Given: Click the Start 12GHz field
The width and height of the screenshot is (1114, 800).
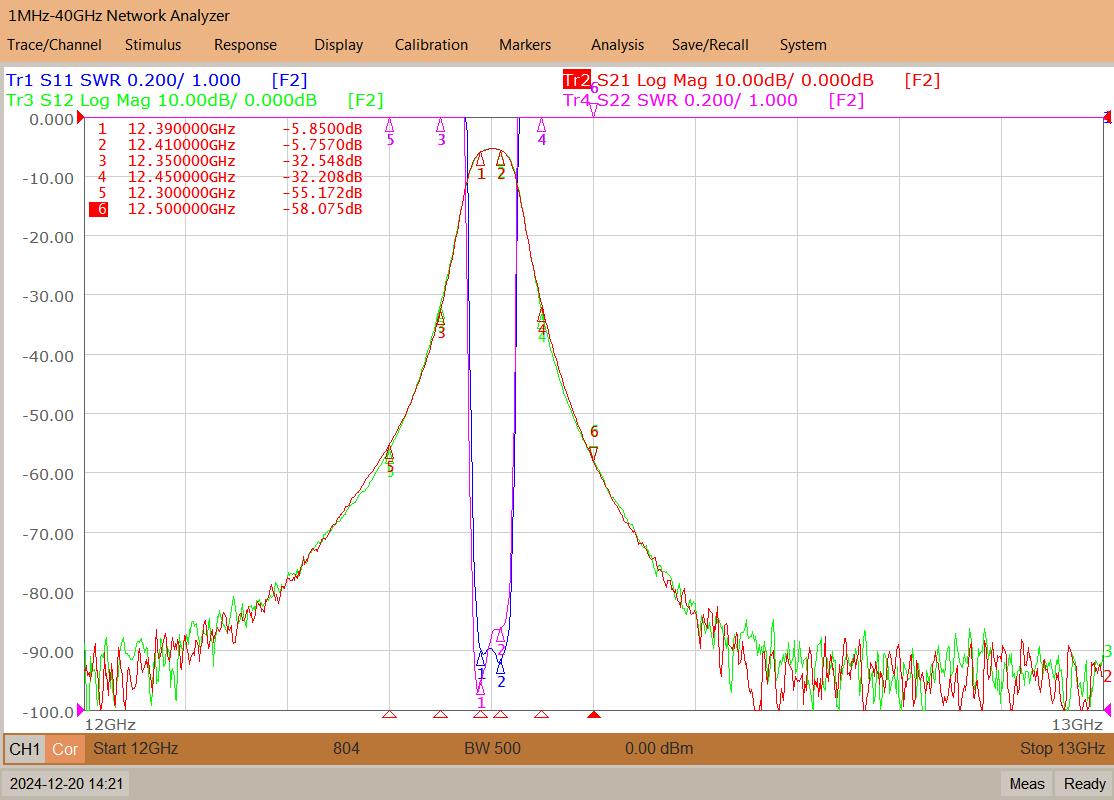Looking at the screenshot, I should pos(136,748).
